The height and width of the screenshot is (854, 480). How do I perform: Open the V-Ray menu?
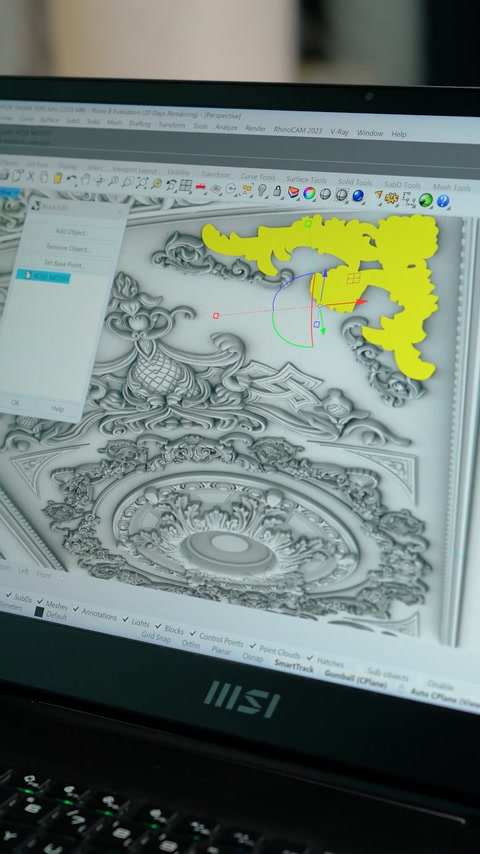tap(339, 132)
